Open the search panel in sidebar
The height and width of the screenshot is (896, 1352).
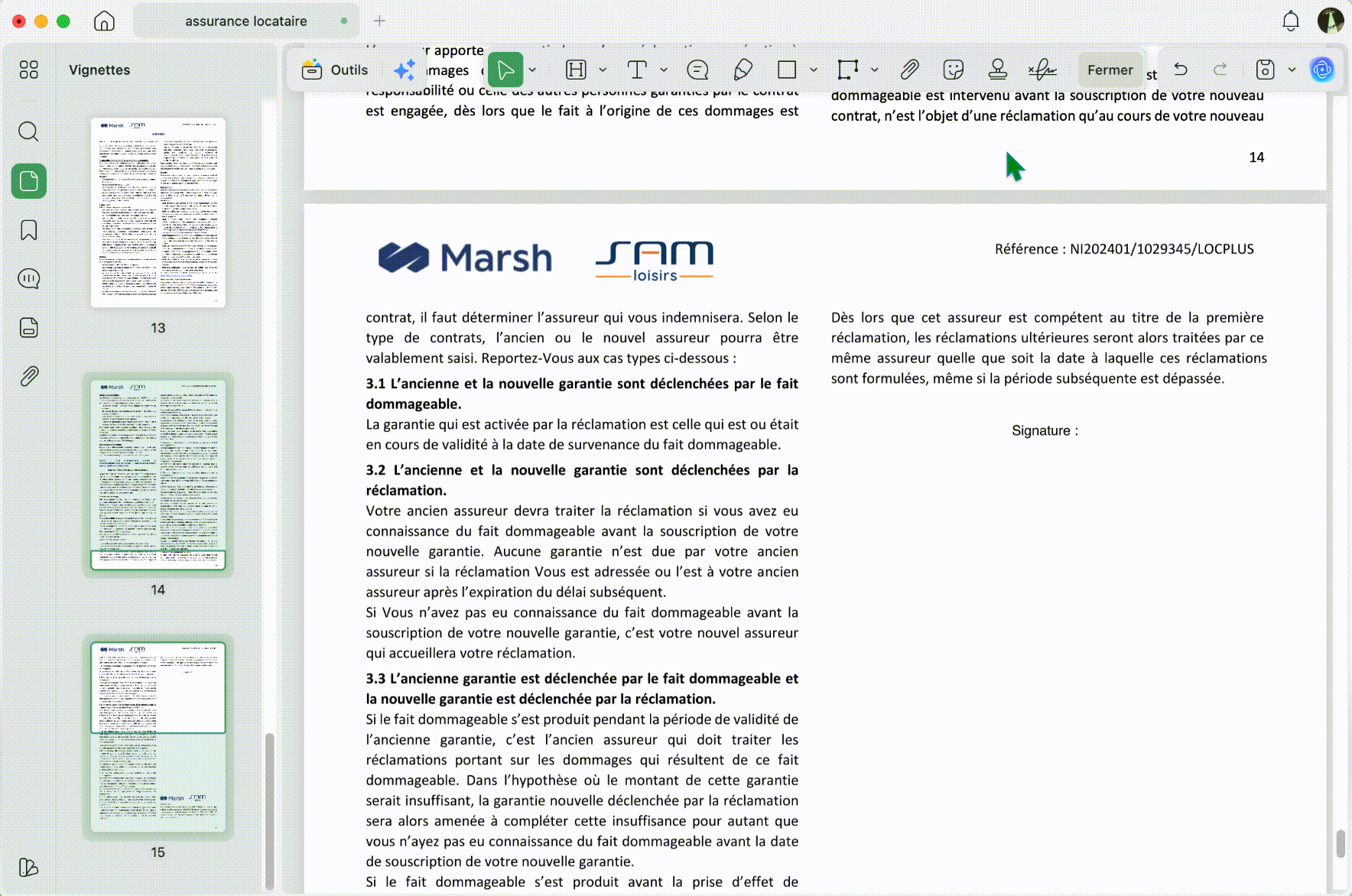pos(29,131)
